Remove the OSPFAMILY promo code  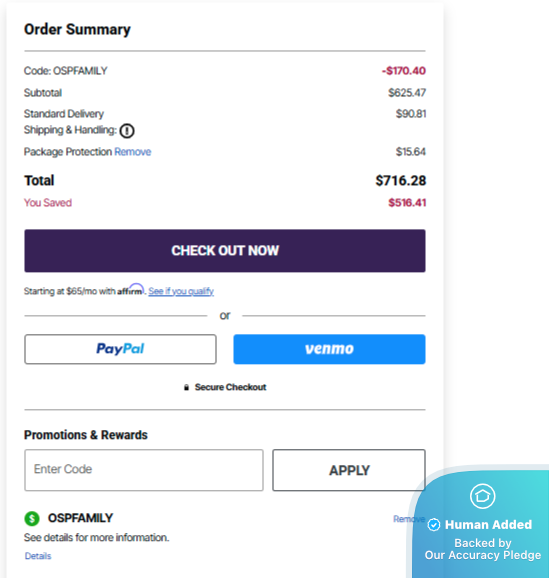pyautogui.click(x=405, y=519)
